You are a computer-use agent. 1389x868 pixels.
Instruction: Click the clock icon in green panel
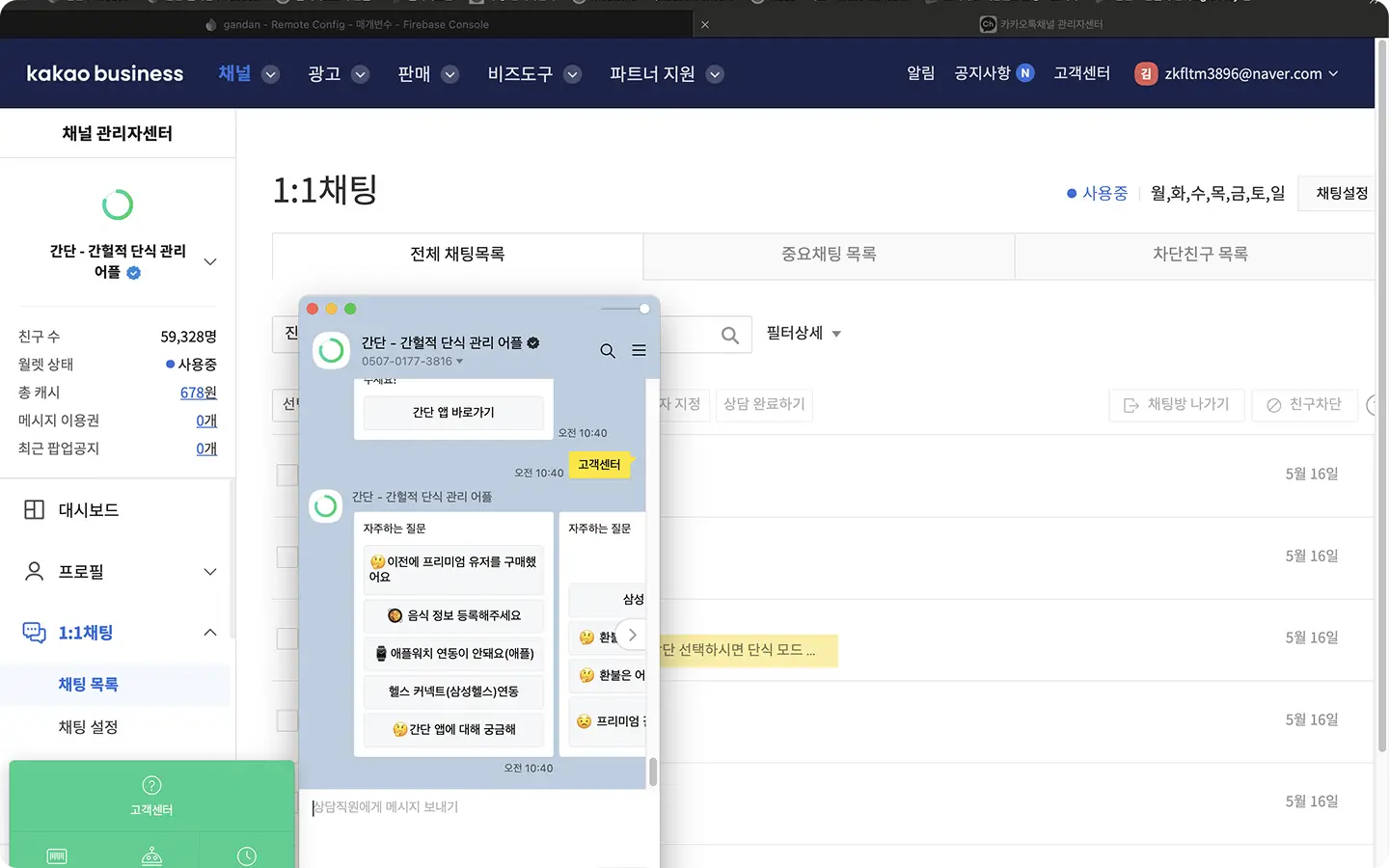pyautogui.click(x=247, y=856)
